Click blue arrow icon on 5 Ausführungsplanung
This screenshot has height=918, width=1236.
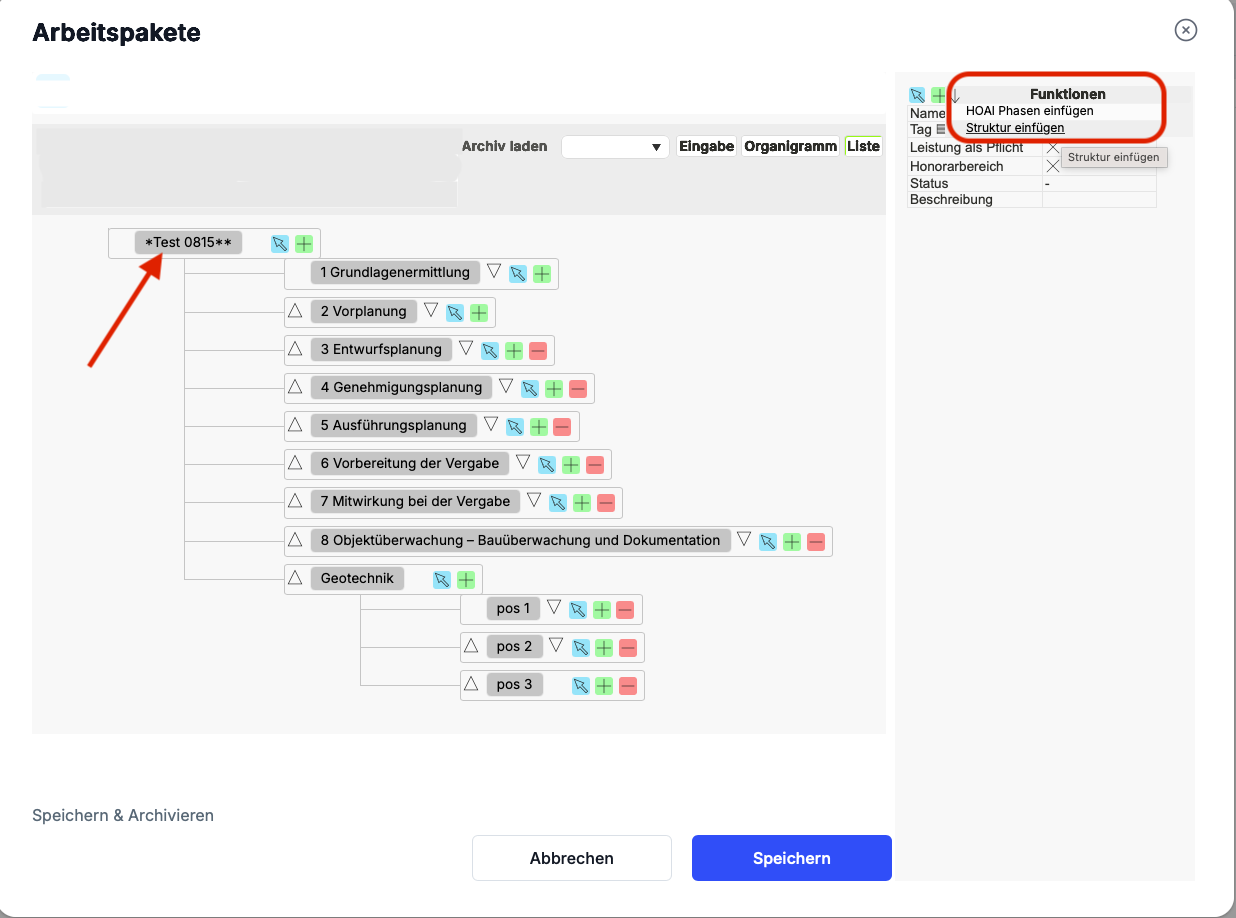pos(515,427)
